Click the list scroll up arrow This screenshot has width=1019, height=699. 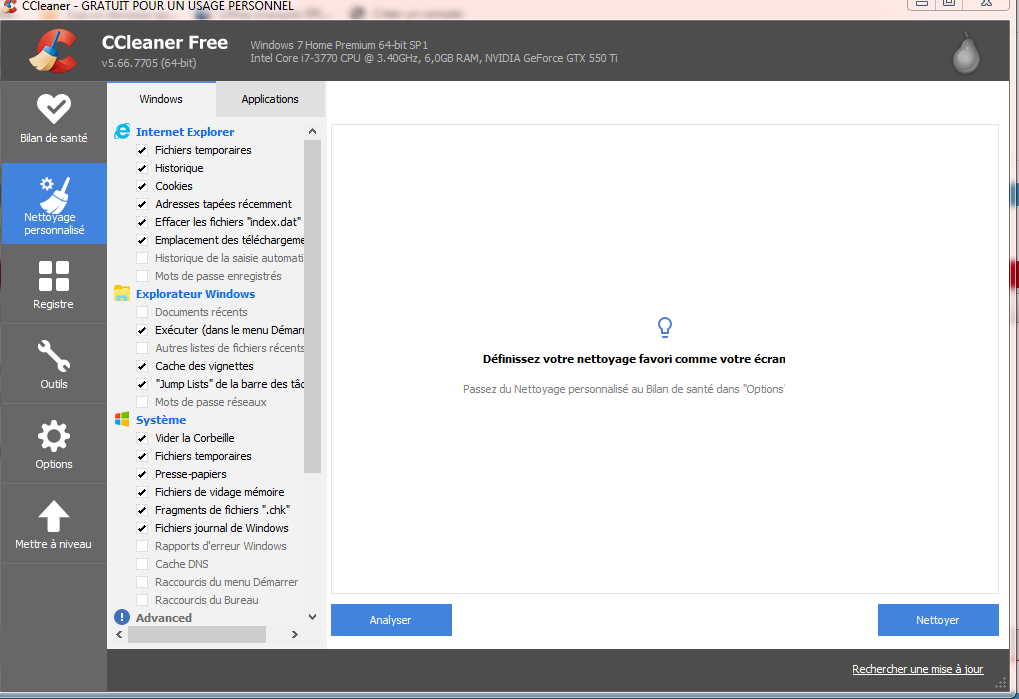[x=313, y=131]
